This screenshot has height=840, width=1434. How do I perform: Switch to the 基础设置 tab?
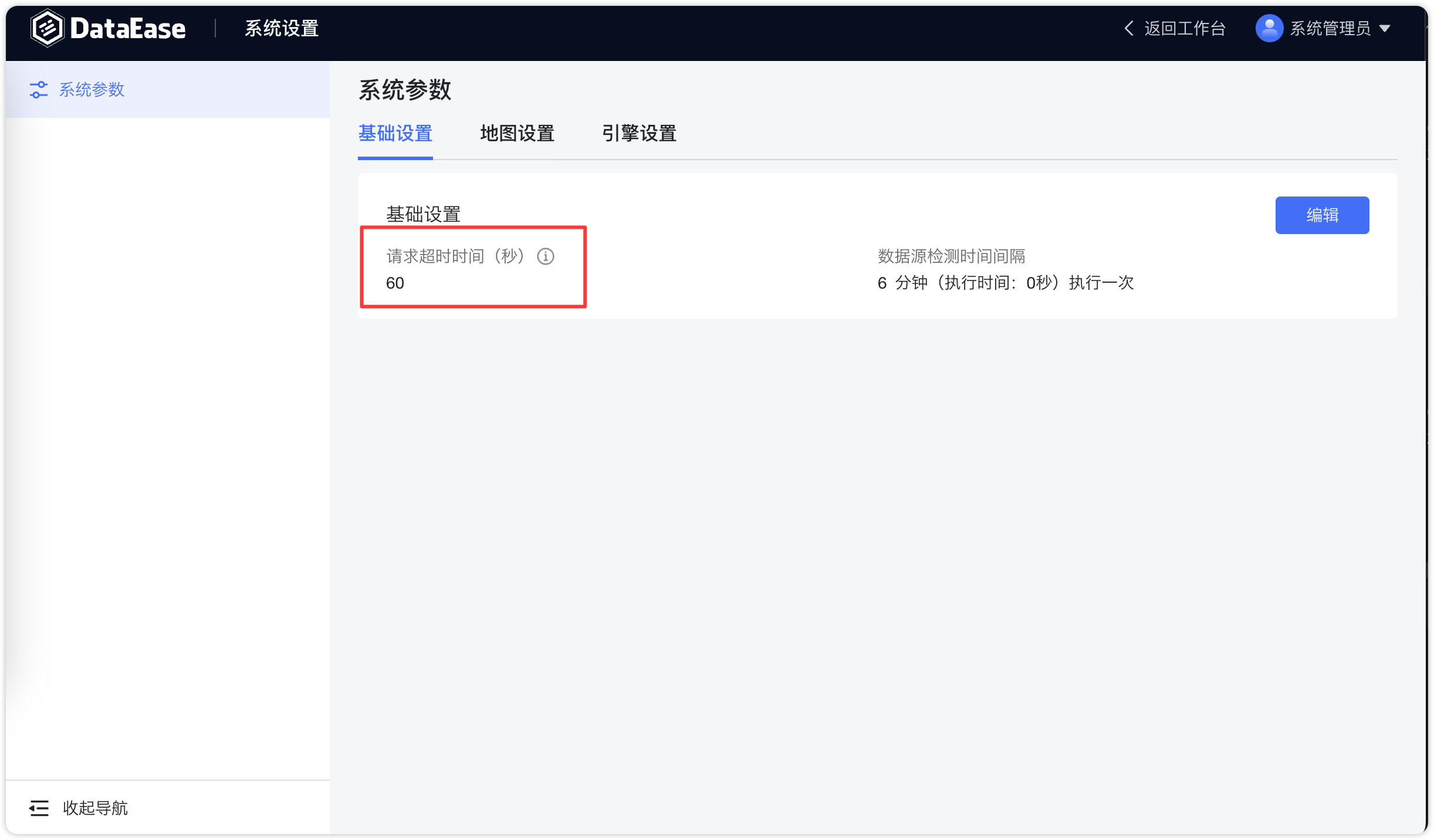click(395, 134)
